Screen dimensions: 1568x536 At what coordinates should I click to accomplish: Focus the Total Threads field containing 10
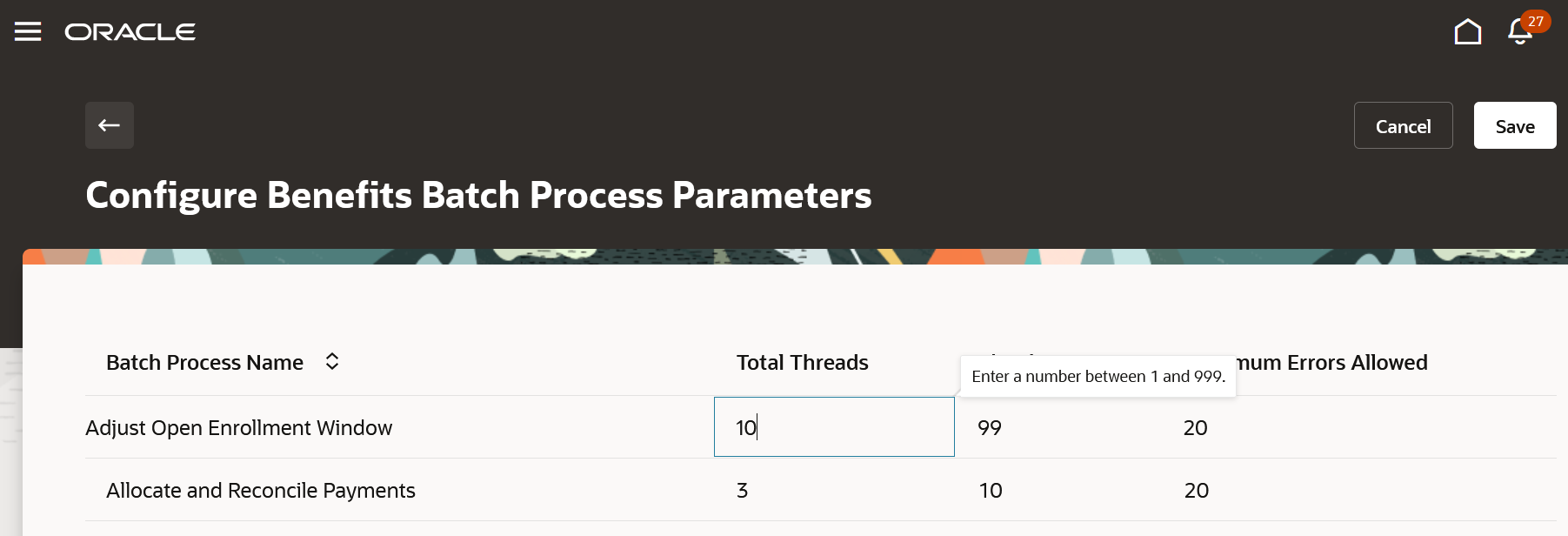point(833,427)
